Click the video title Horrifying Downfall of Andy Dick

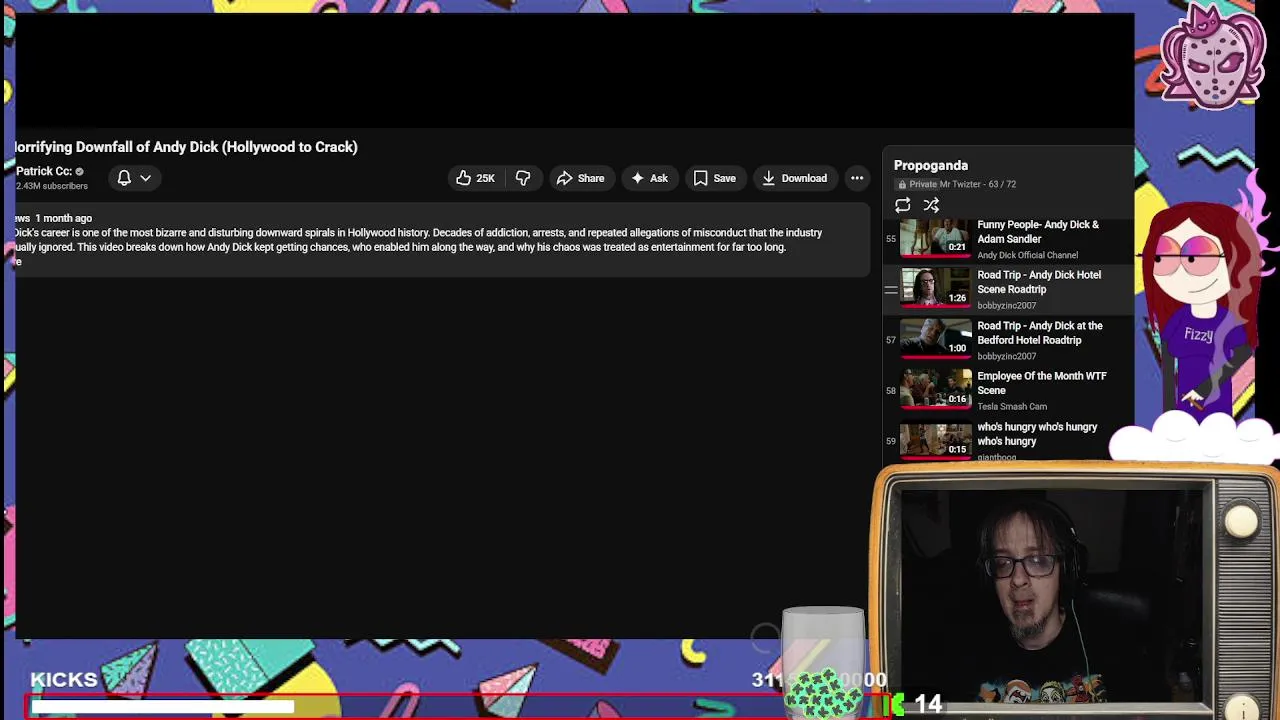[186, 147]
